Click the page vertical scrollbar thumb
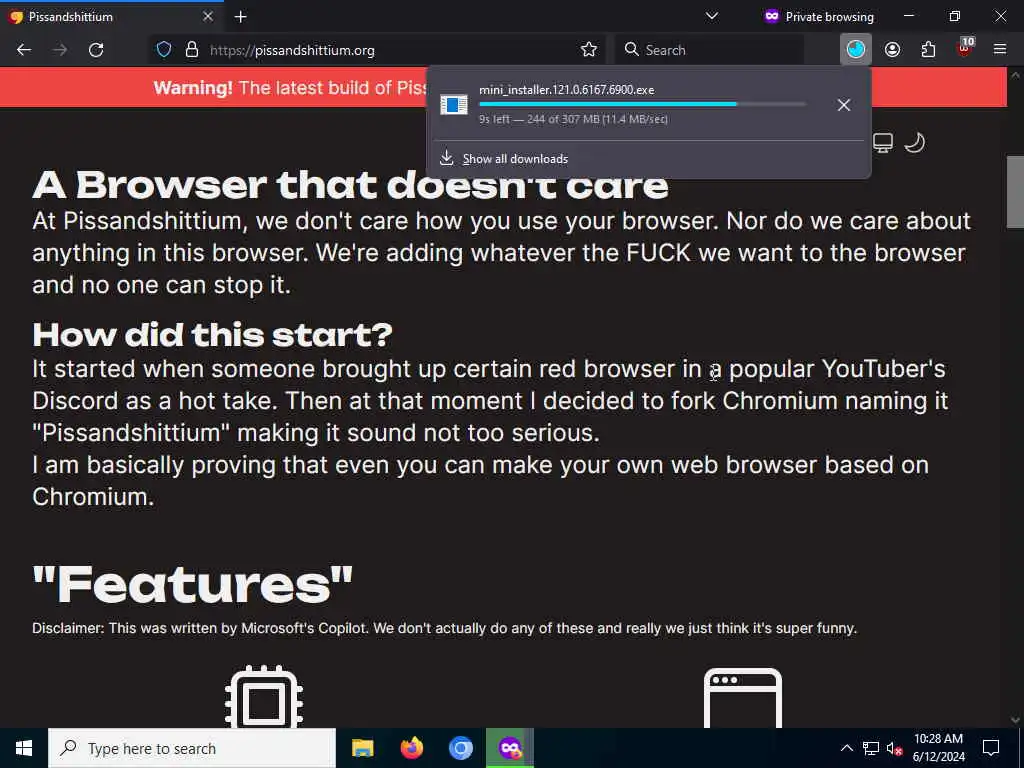Viewport: 1024px width, 768px height. click(1015, 192)
